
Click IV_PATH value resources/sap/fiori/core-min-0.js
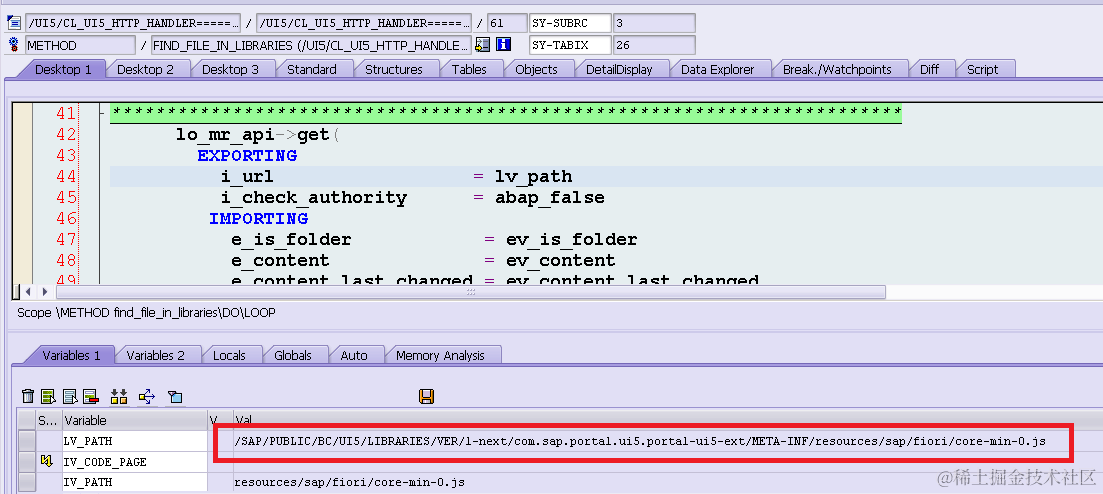pyautogui.click(x=349, y=483)
